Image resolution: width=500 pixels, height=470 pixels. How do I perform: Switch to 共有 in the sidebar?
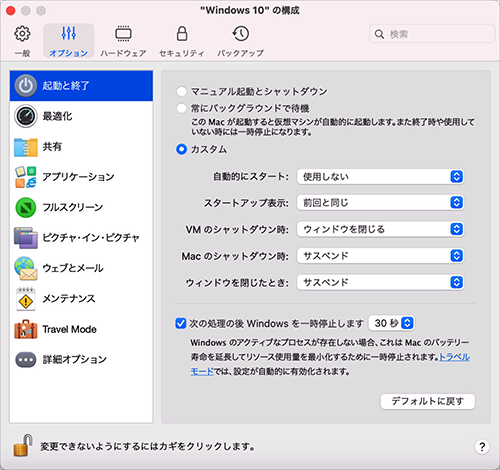(x=81, y=147)
